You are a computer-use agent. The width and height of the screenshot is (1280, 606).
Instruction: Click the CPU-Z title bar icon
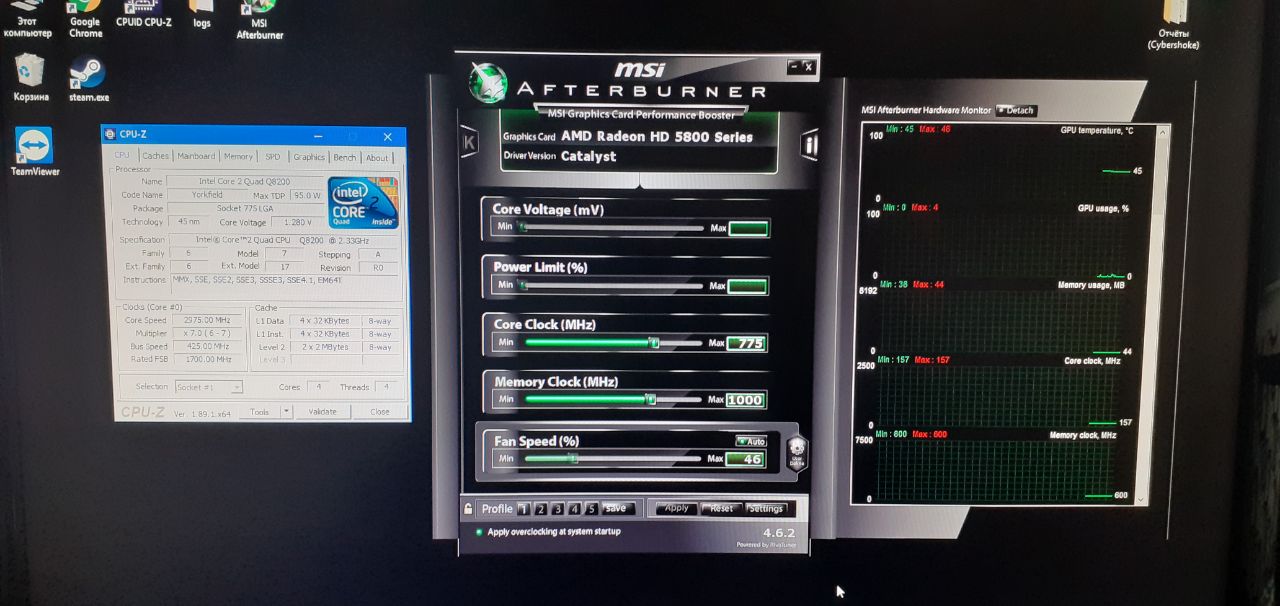(110, 135)
